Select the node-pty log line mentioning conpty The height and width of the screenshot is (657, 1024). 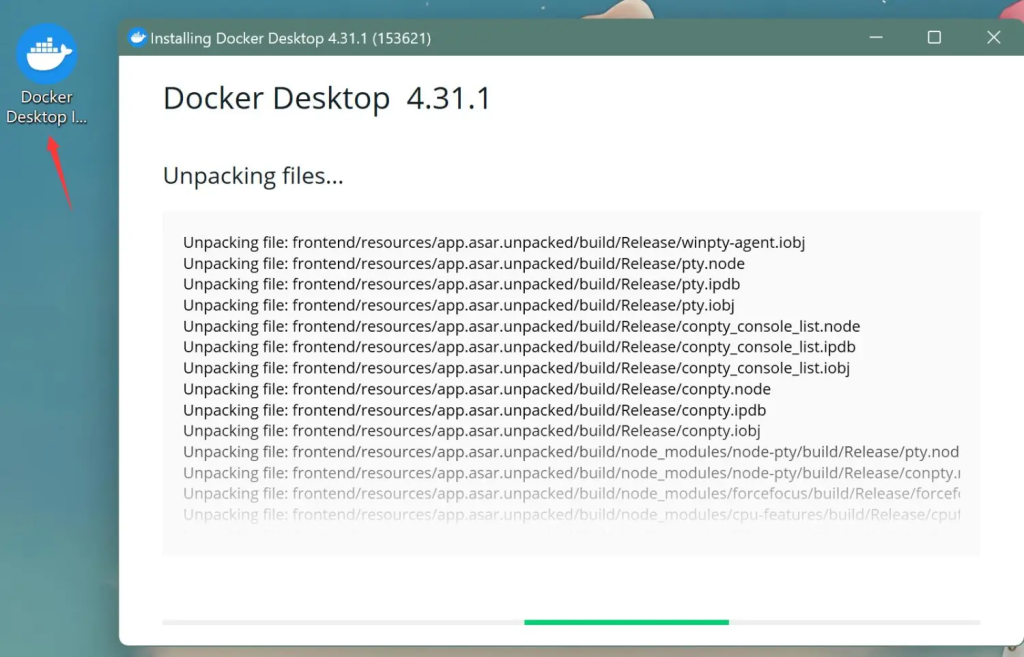pyautogui.click(x=571, y=473)
